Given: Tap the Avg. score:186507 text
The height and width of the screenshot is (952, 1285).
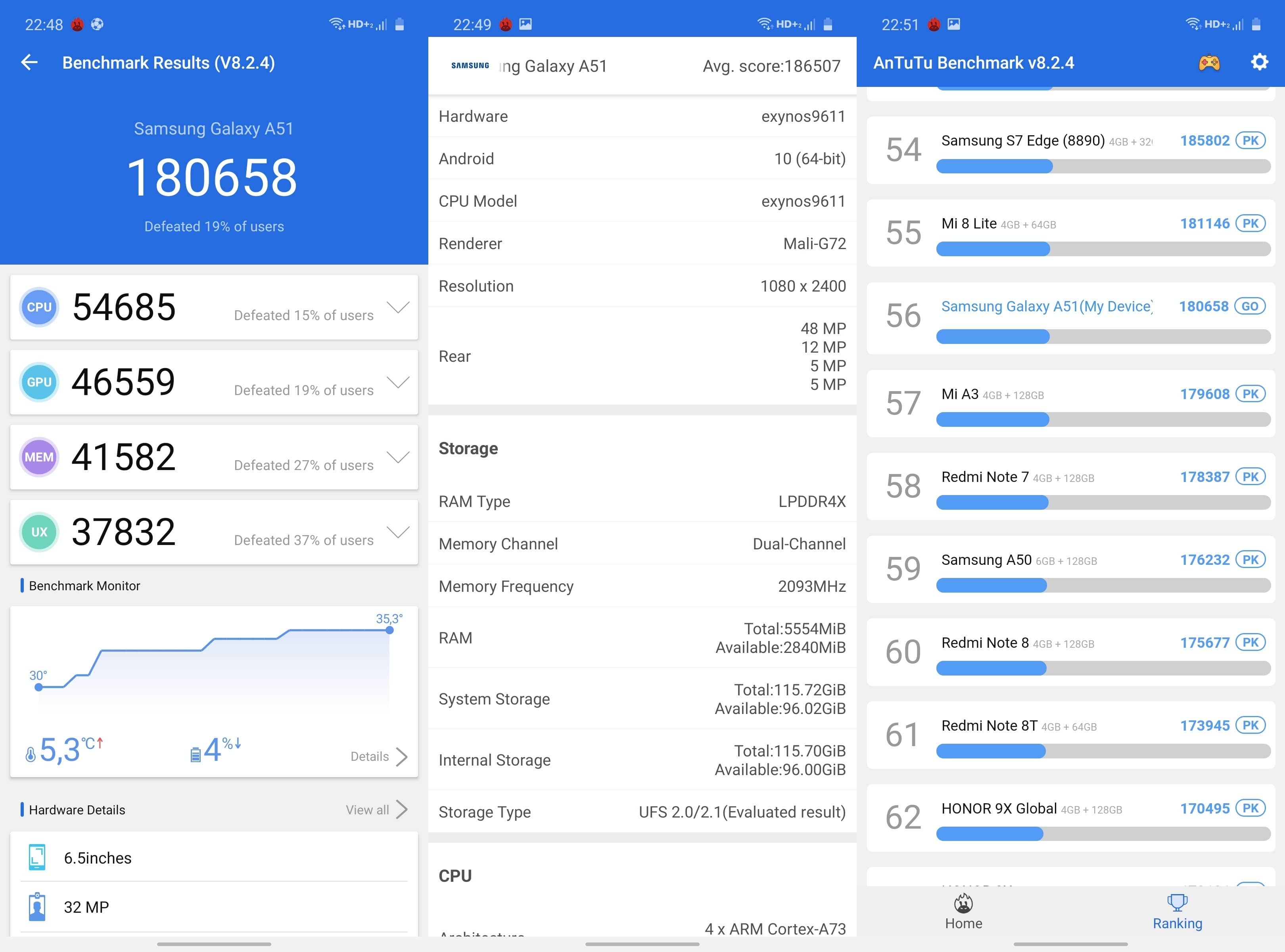Looking at the screenshot, I should pos(771,66).
